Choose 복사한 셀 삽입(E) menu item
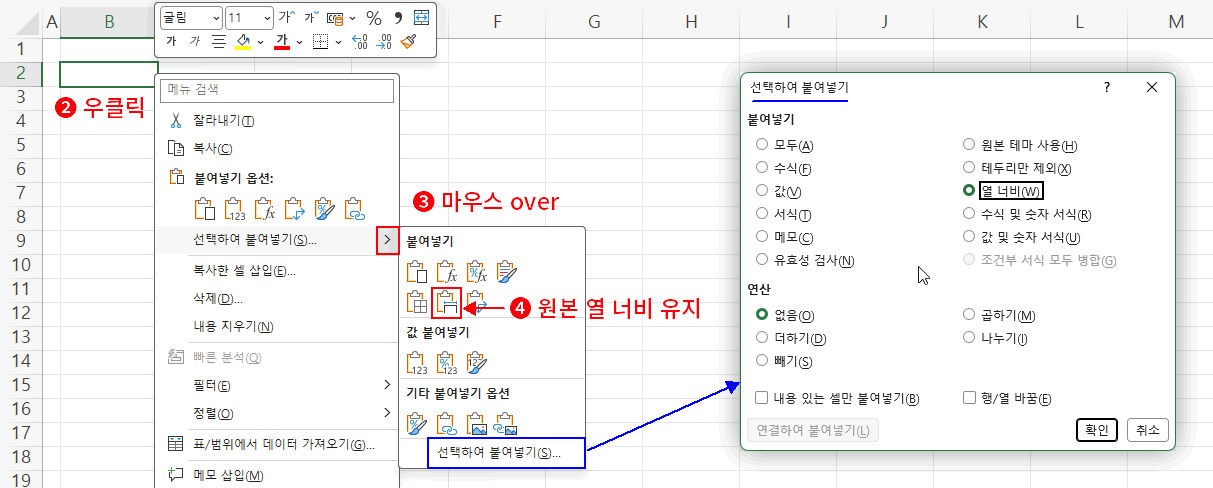This screenshot has width=1213, height=488. pos(277,270)
